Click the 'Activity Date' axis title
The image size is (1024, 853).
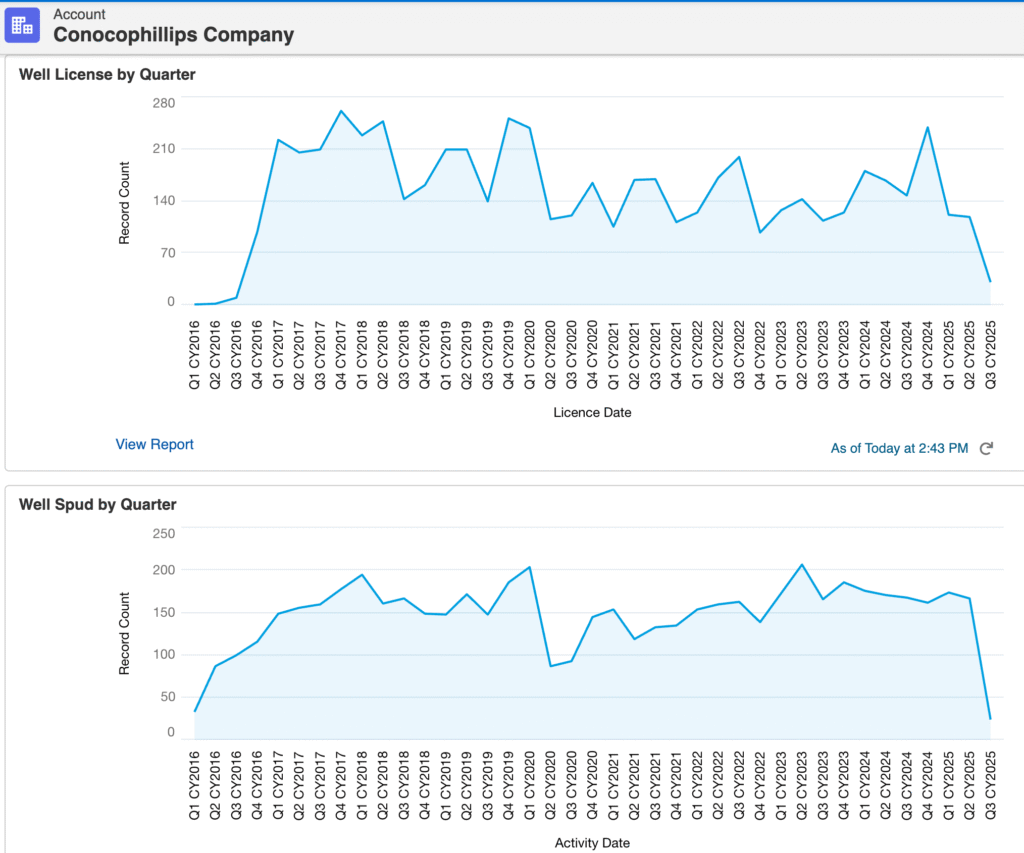[592, 843]
